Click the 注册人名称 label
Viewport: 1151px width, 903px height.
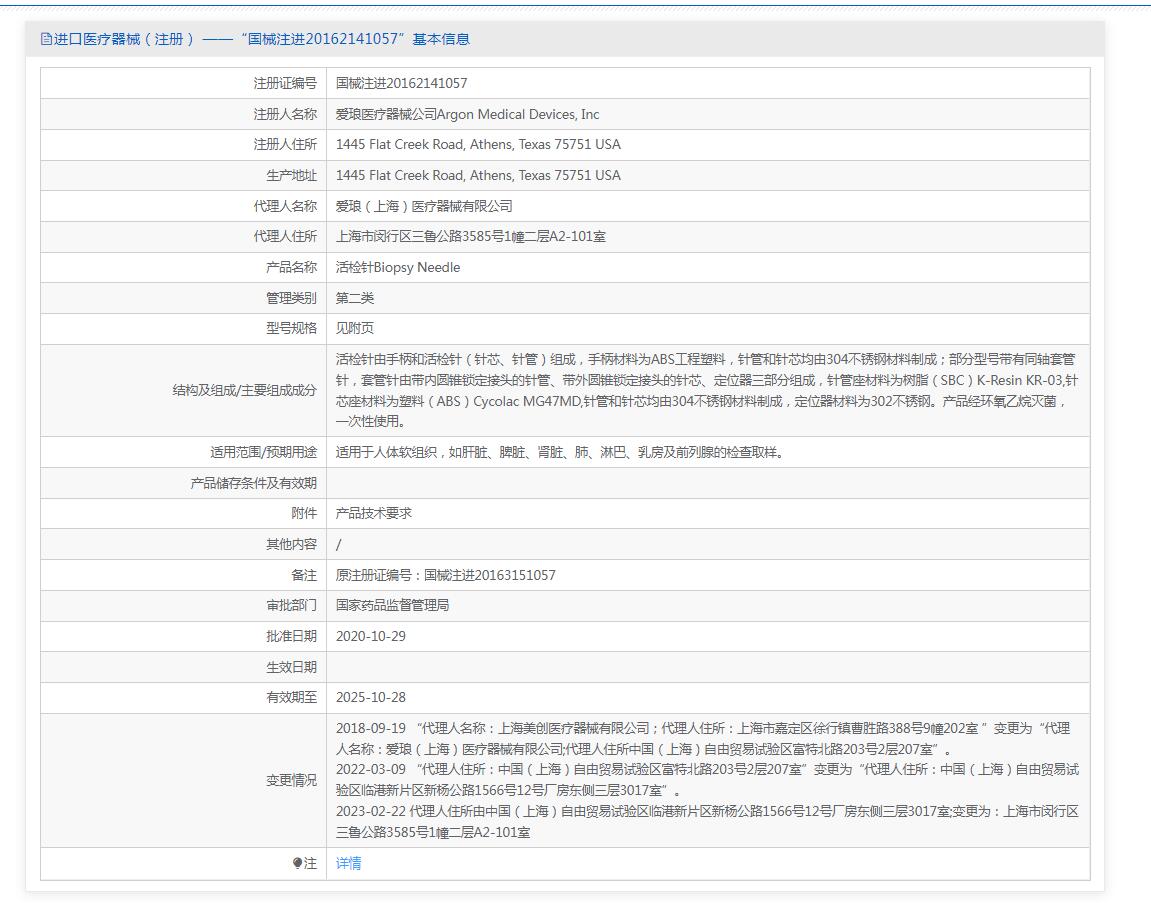[x=285, y=114]
